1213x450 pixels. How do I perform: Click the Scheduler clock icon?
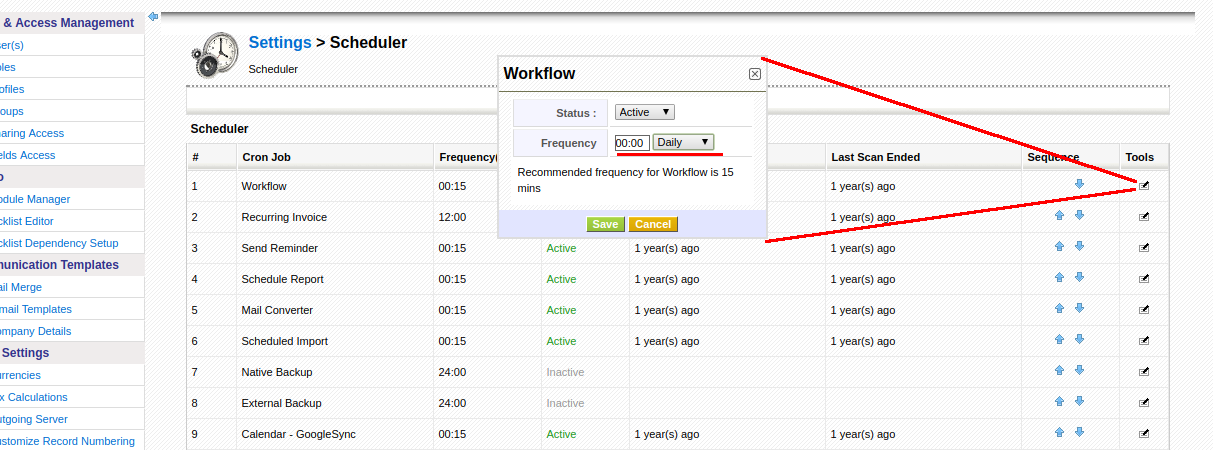coord(213,55)
